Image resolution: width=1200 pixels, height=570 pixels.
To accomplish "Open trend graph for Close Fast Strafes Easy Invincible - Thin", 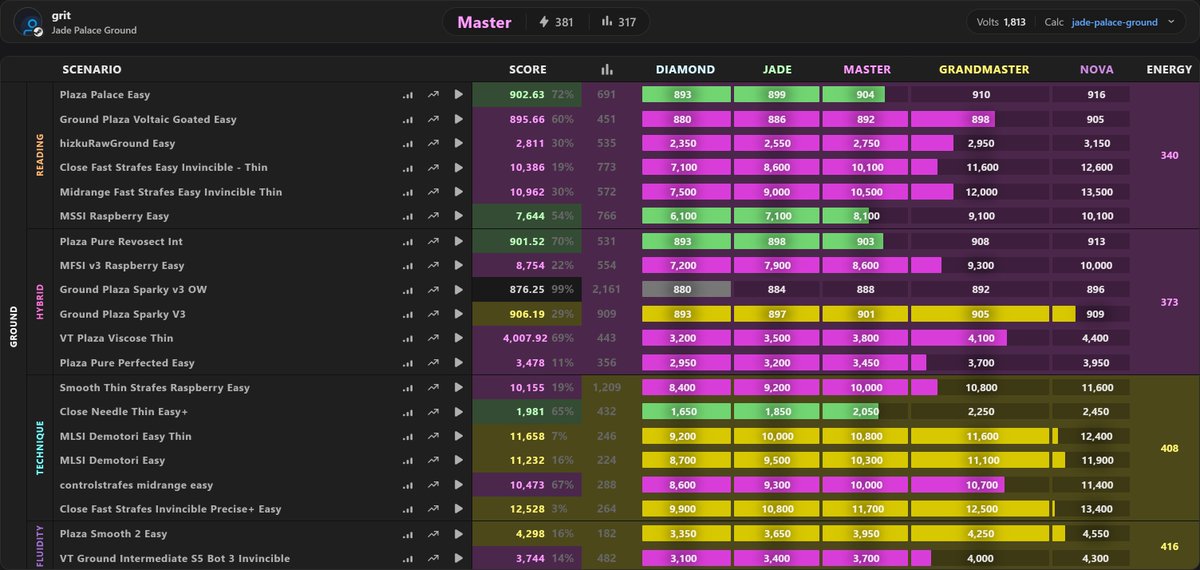I will tap(433, 168).
